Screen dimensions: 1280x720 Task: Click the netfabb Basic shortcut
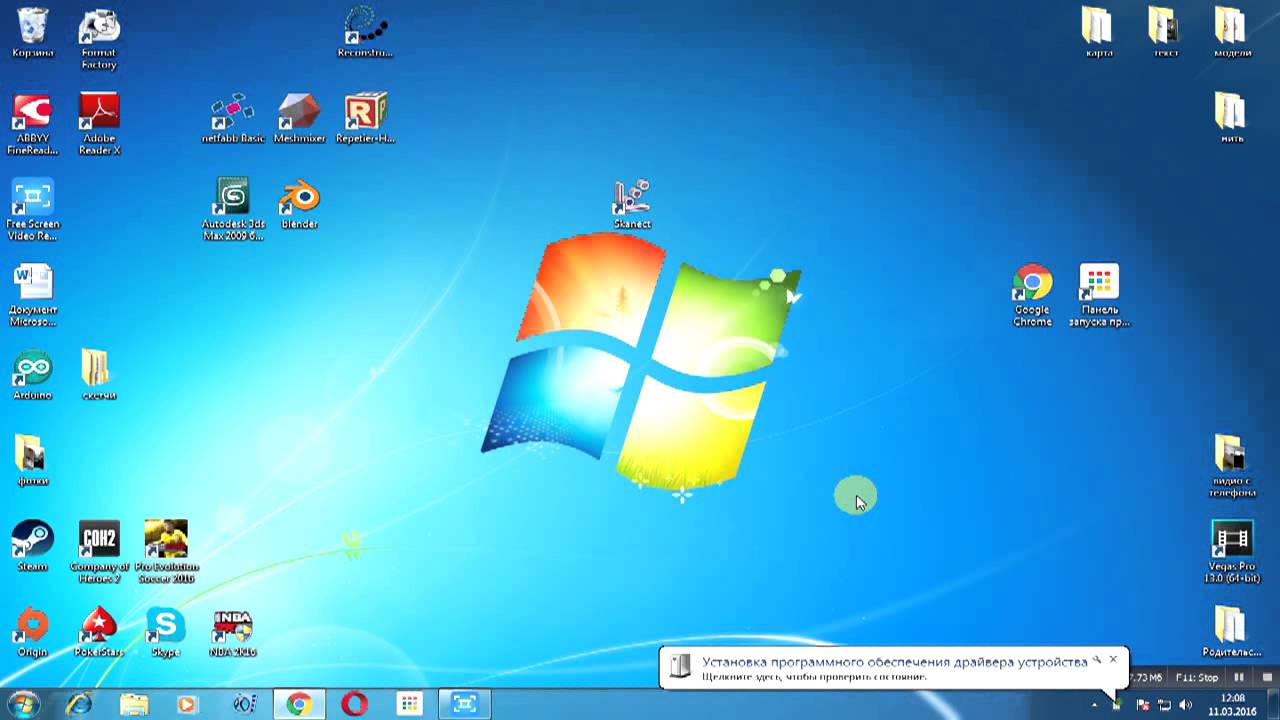pyautogui.click(x=233, y=118)
